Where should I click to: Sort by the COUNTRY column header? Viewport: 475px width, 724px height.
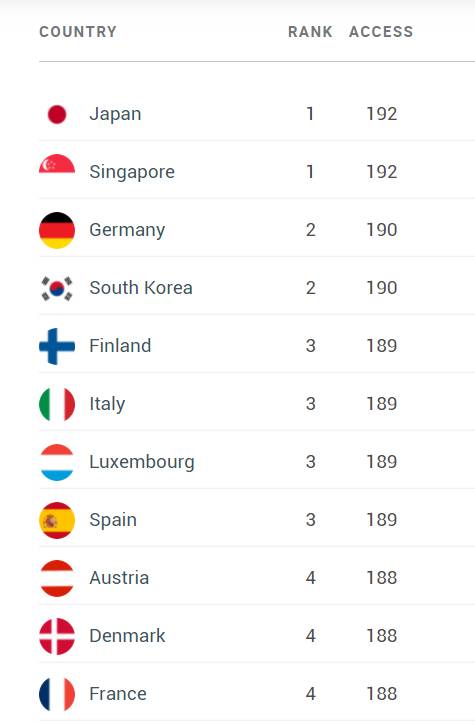[78, 32]
